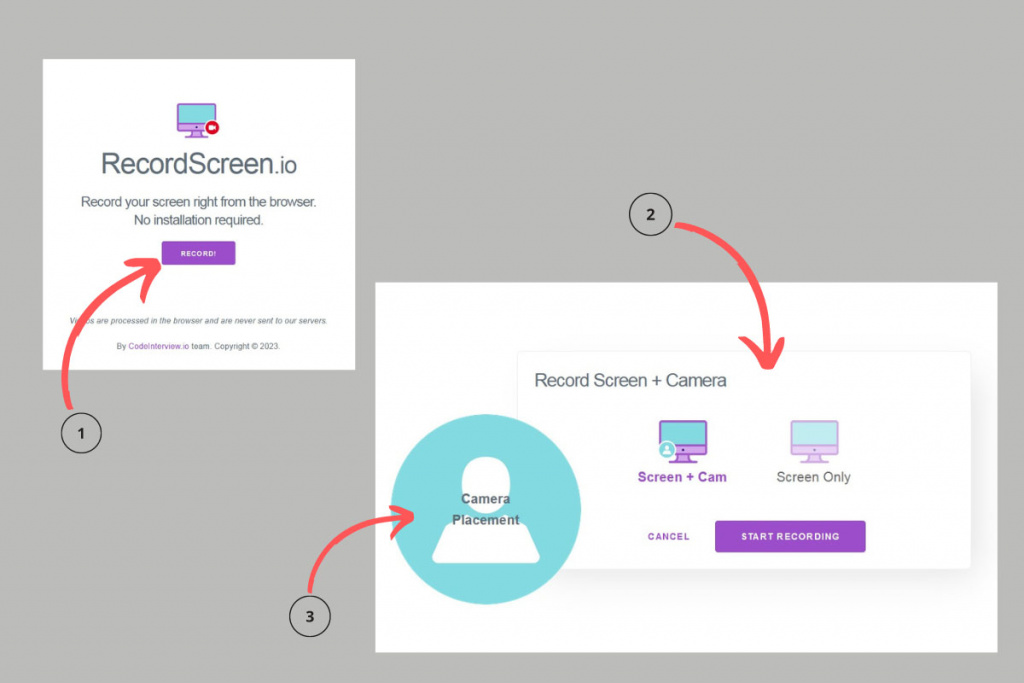This screenshot has width=1024, height=683.
Task: Select the Screen + Cam monitor icon
Action: (x=682, y=441)
